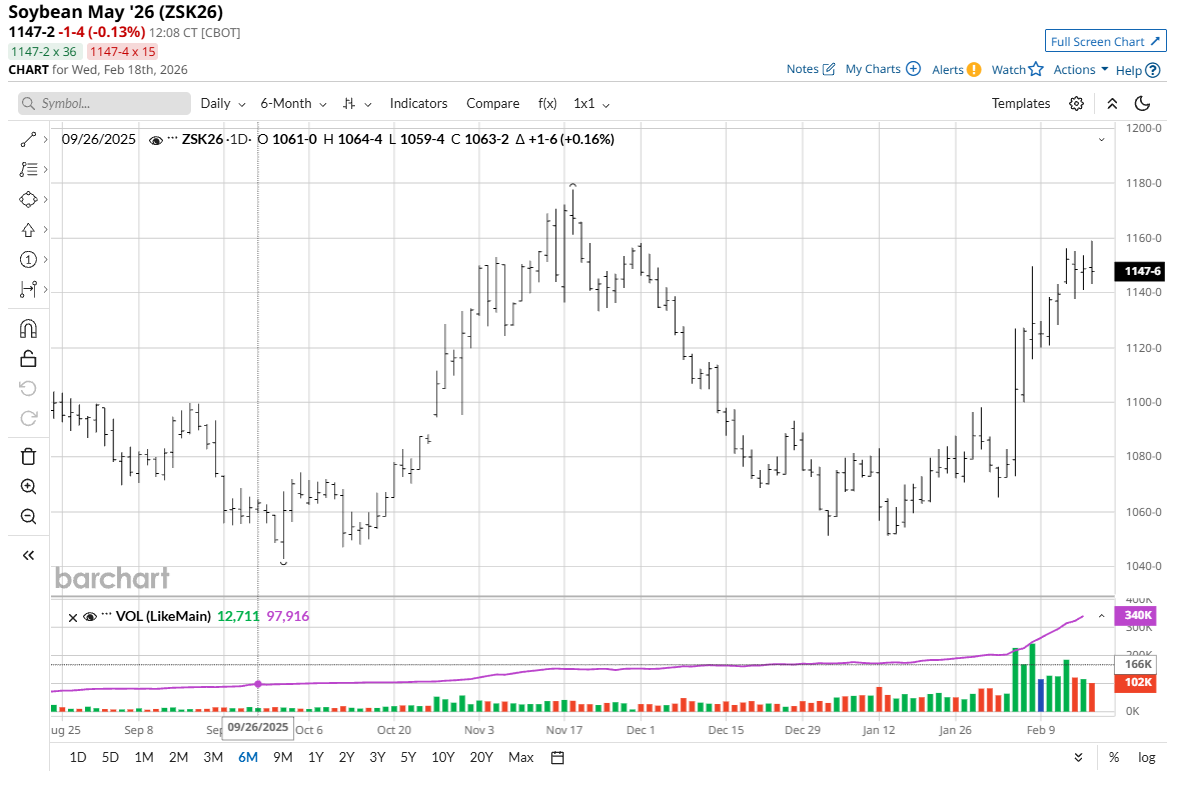Remove the VOL indicator with X
The height and width of the screenshot is (786, 1177).
[73, 618]
